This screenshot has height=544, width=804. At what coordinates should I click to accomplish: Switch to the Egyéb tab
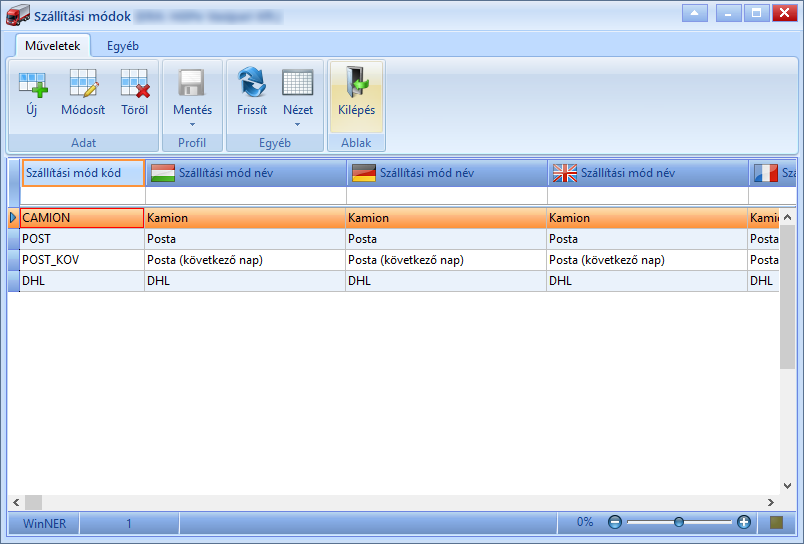point(123,46)
